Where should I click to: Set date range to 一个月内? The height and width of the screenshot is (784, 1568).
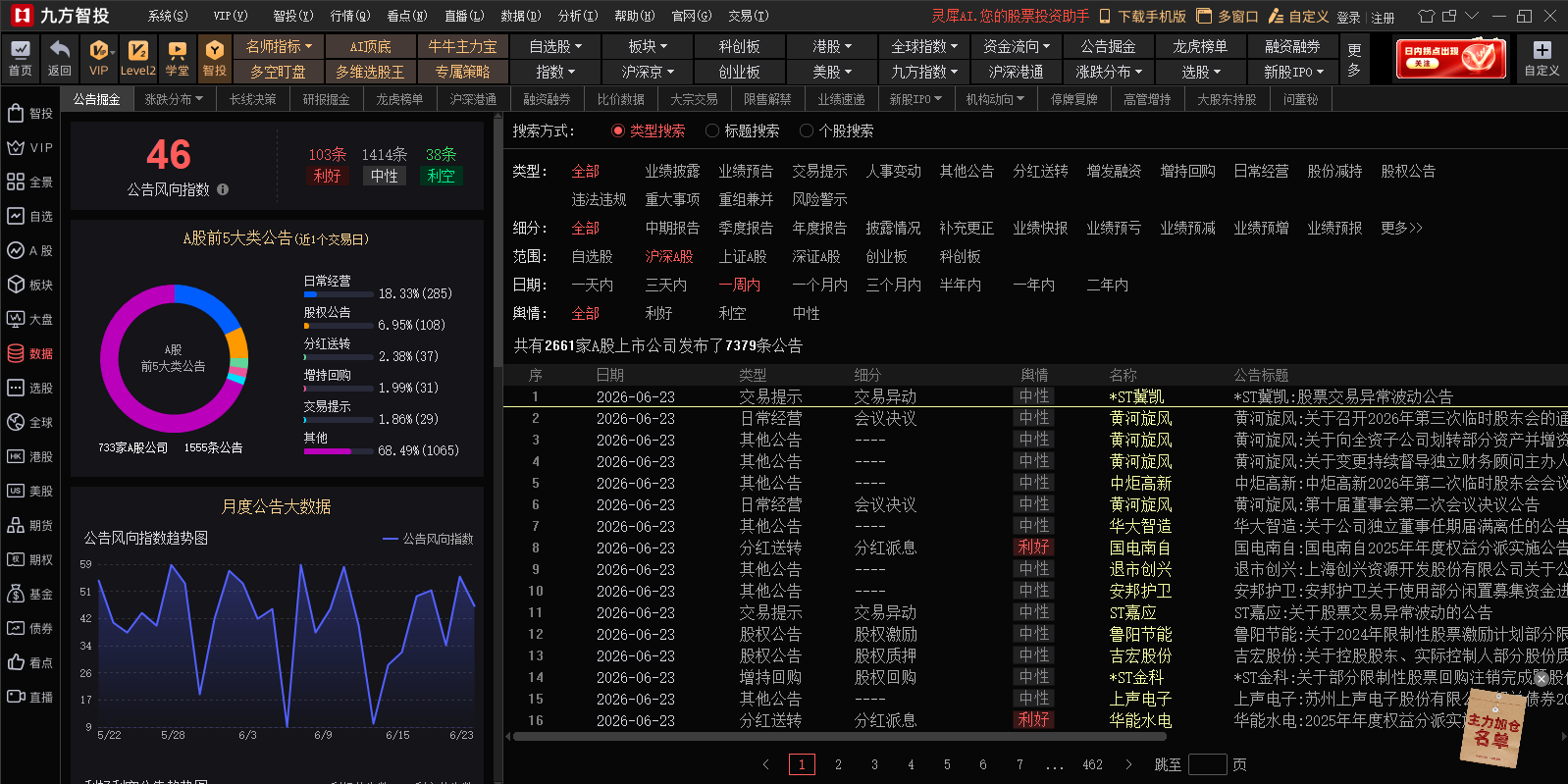820,285
